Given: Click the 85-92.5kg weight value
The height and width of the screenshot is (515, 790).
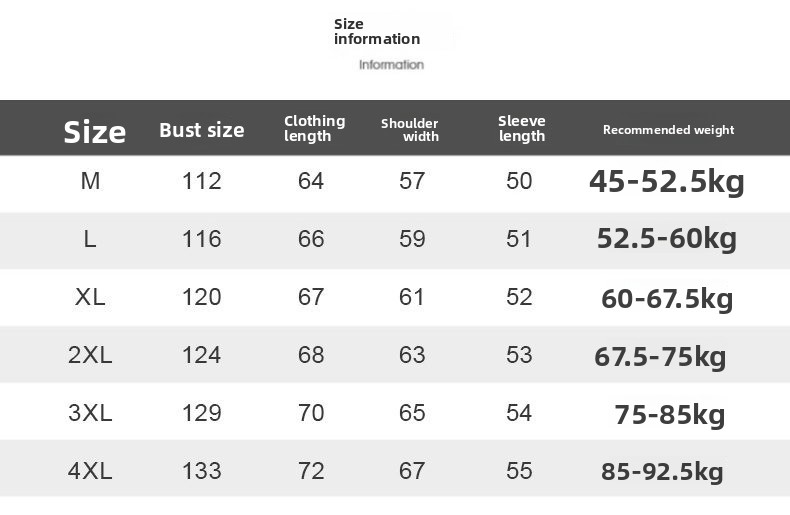Looking at the screenshot, I should click(x=661, y=472).
